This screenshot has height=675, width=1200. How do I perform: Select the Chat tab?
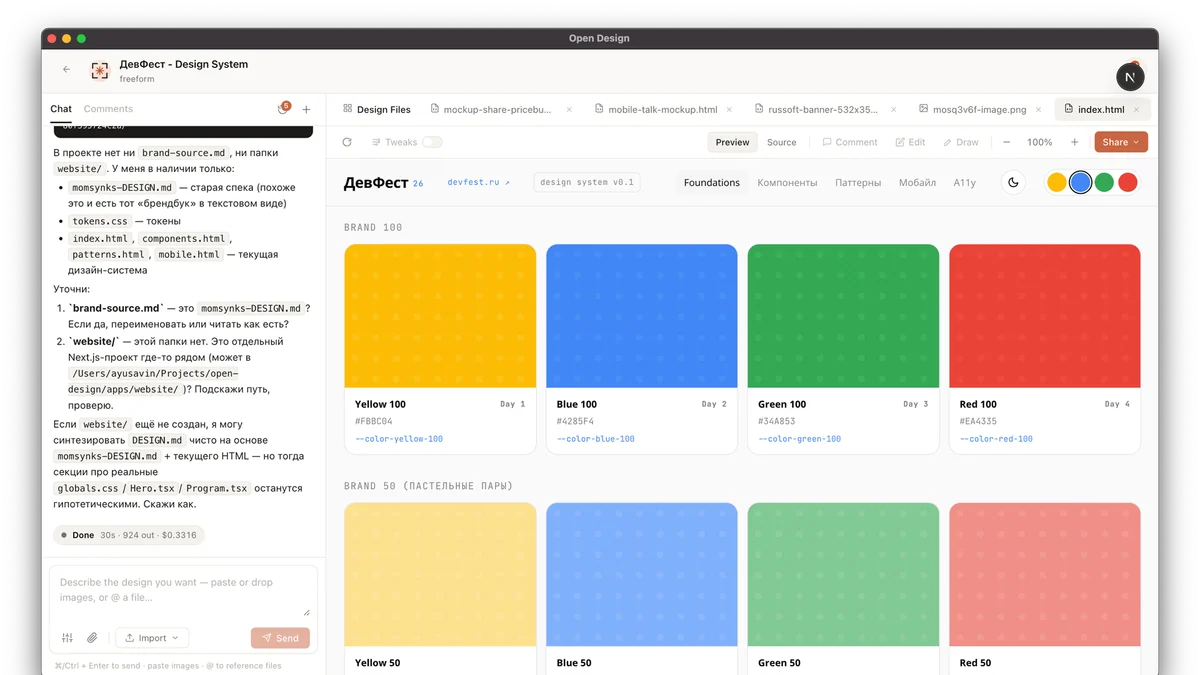[x=61, y=109]
